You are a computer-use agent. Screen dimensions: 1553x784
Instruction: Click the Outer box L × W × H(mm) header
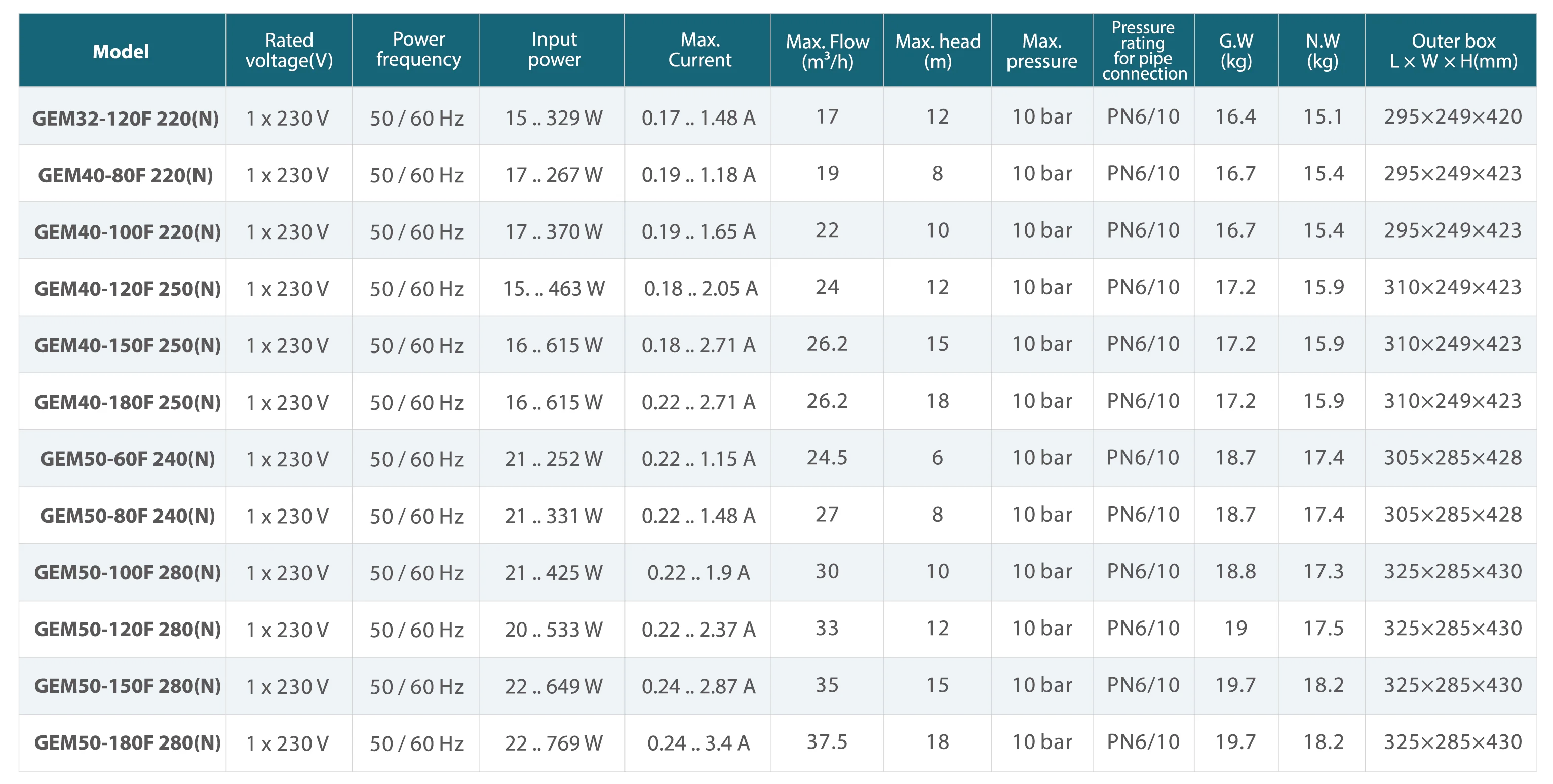pyautogui.click(x=1453, y=51)
